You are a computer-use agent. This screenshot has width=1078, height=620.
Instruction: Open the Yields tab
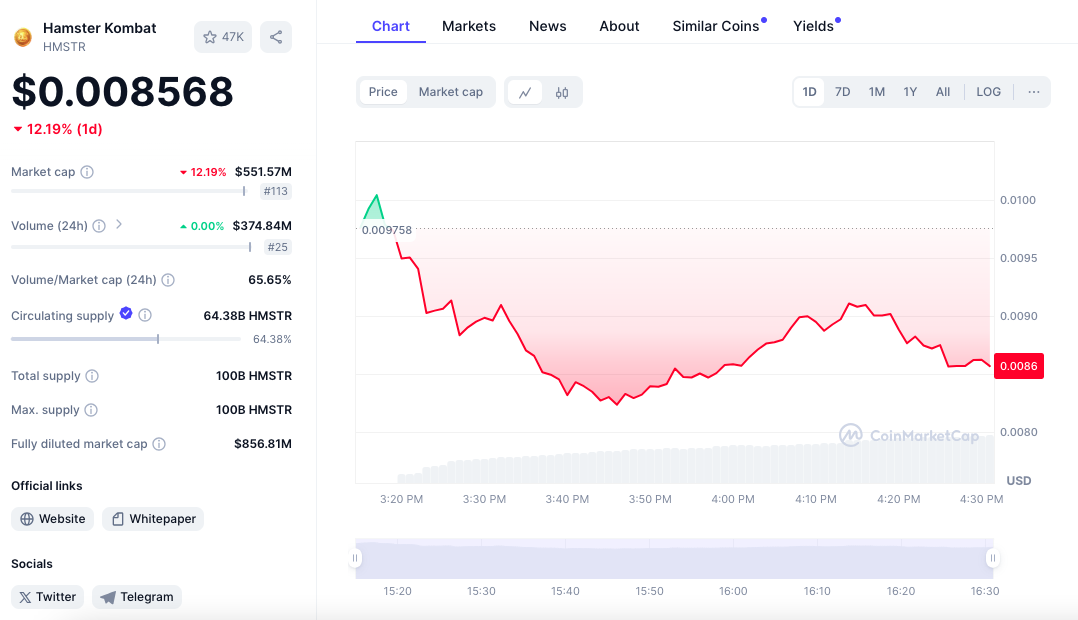coord(813,26)
